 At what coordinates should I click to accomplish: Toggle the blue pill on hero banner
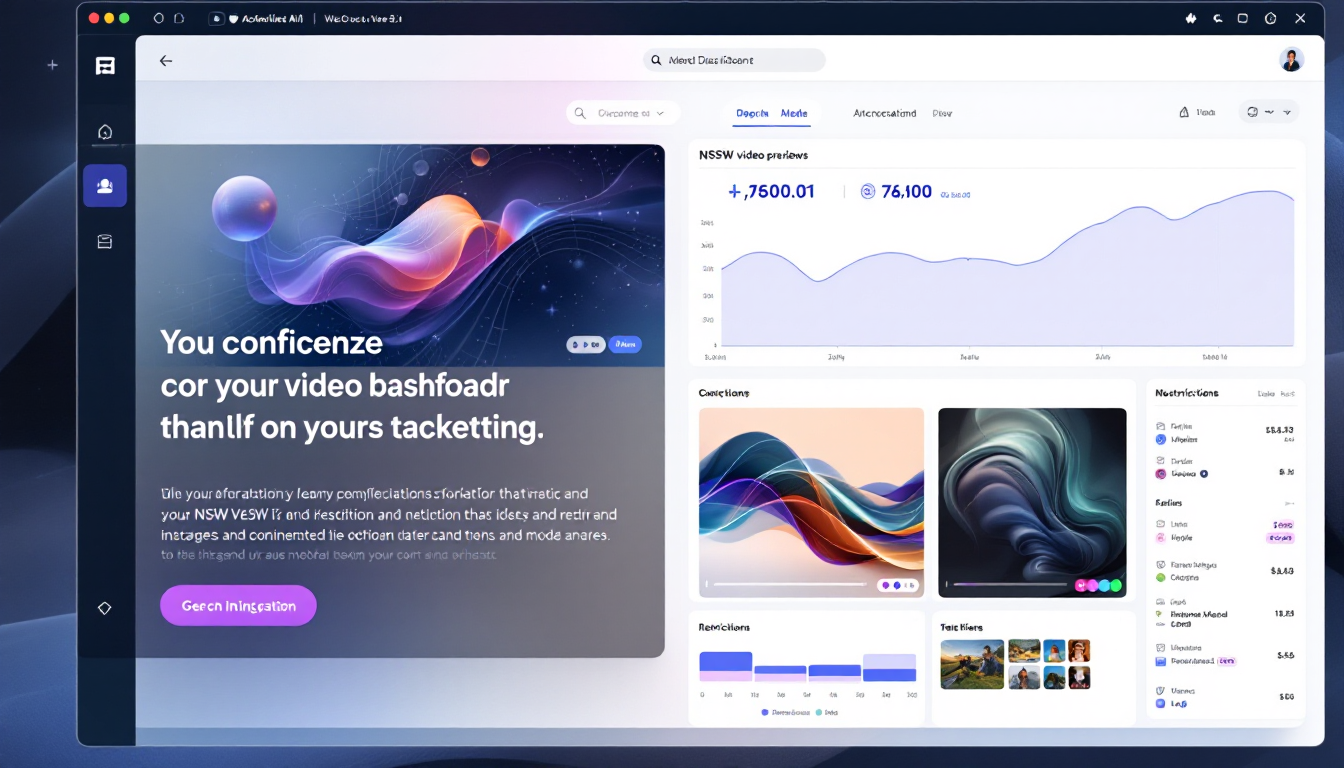[x=625, y=345]
